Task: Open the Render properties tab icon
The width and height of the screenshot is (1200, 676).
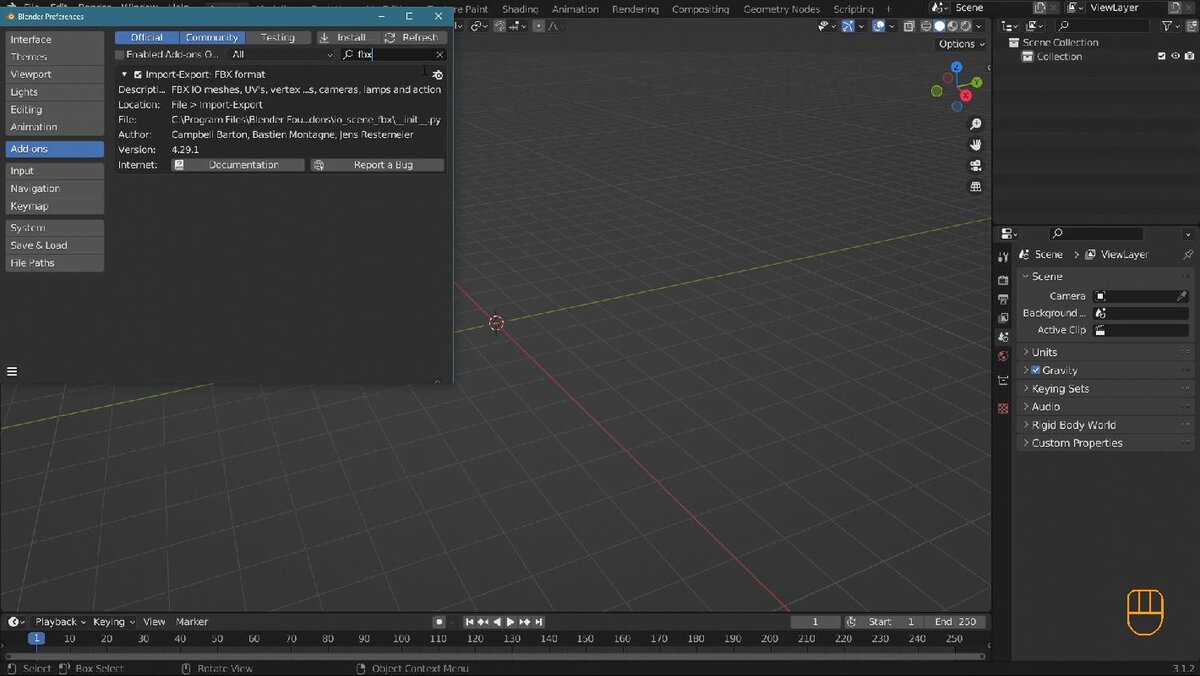Action: click(1003, 279)
